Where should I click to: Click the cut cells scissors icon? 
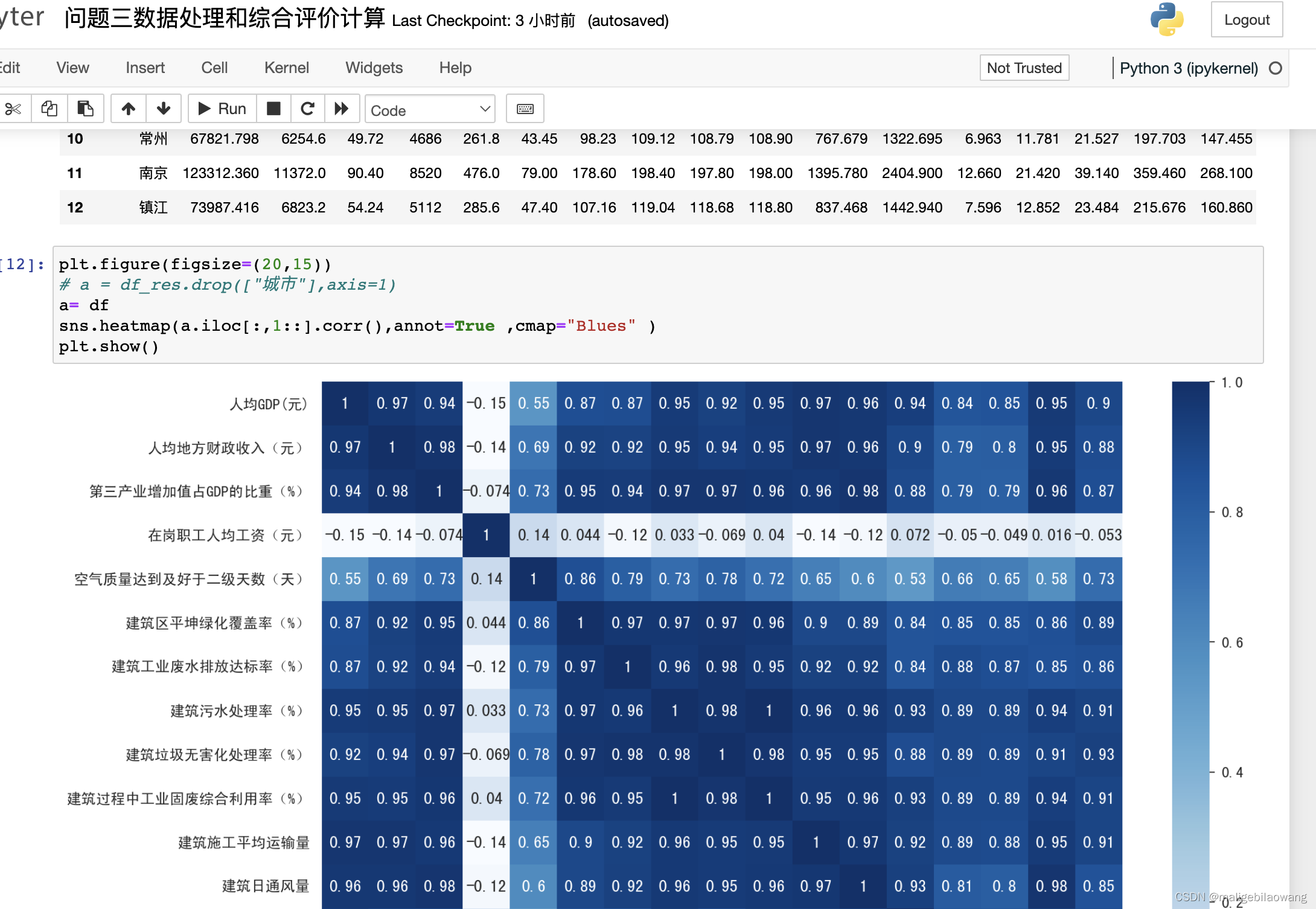13,109
